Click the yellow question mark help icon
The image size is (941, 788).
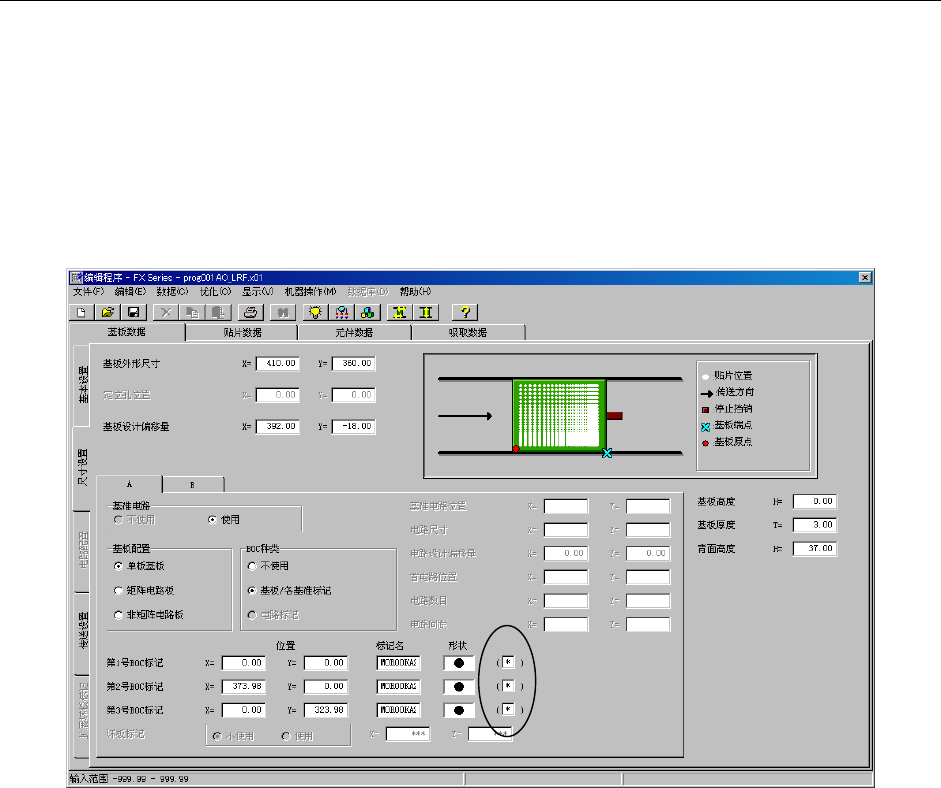[464, 313]
